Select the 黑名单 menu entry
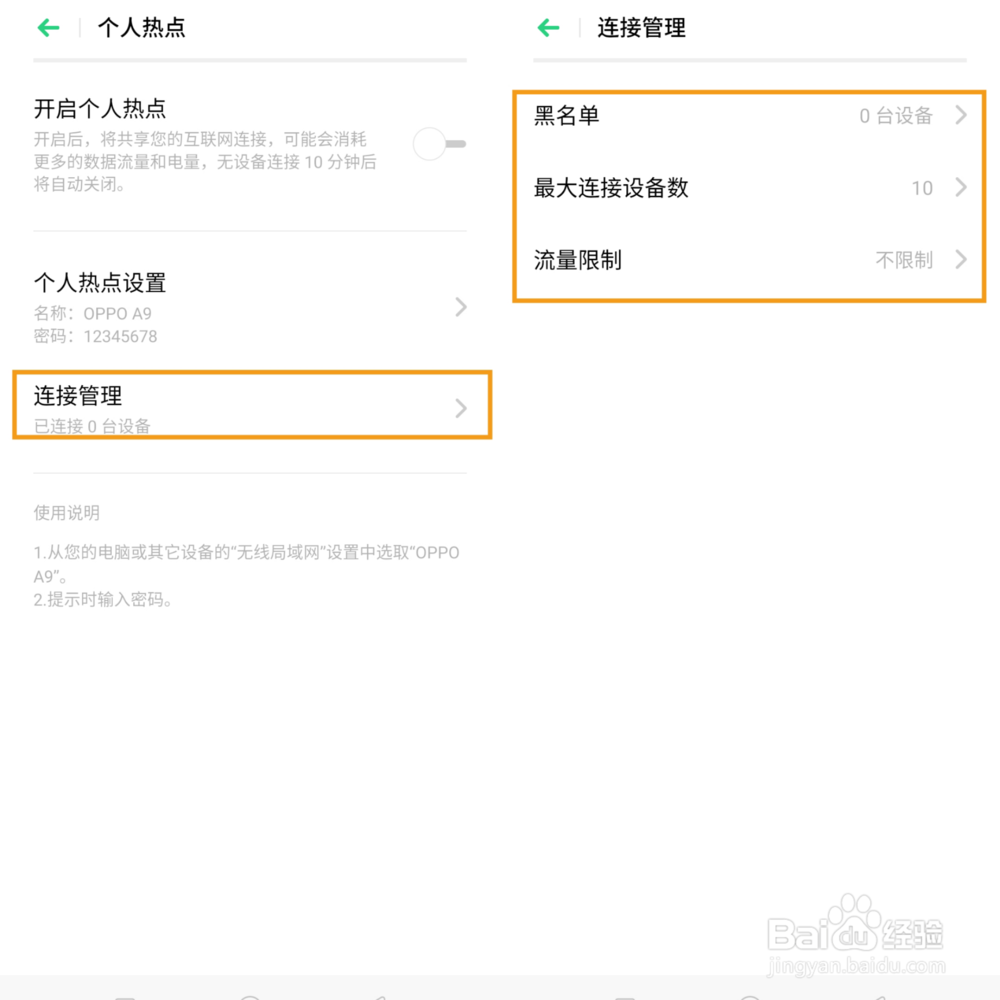The width and height of the screenshot is (1000, 1000). tap(750, 115)
